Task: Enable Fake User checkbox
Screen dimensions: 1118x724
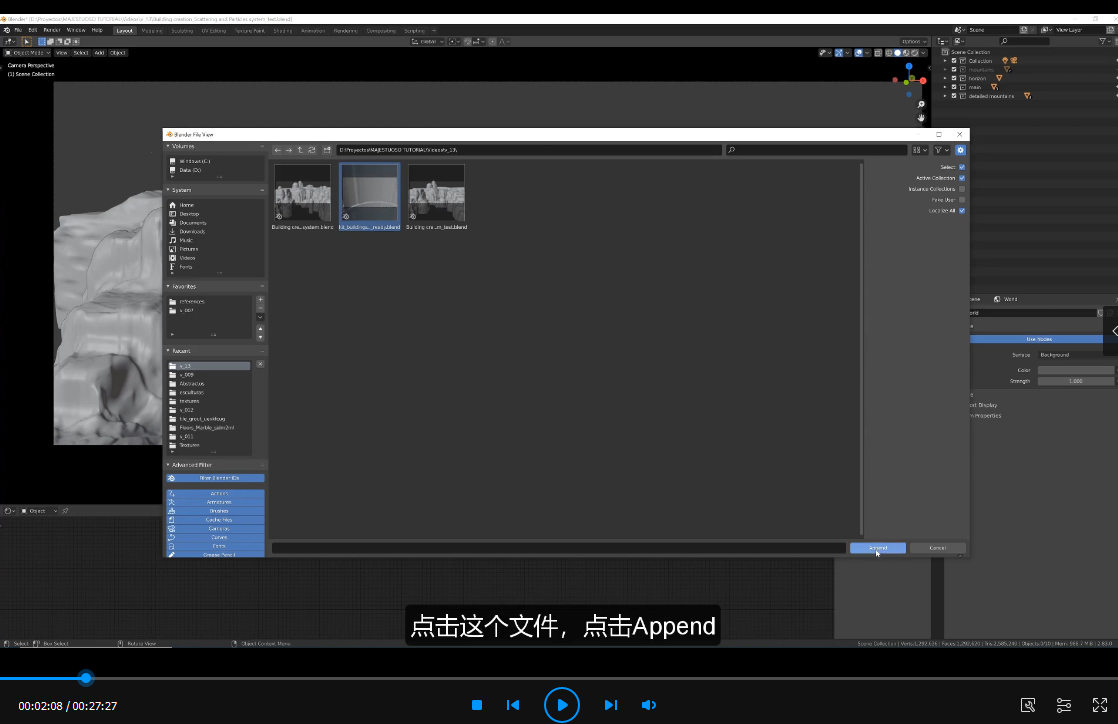Action: (x=962, y=200)
